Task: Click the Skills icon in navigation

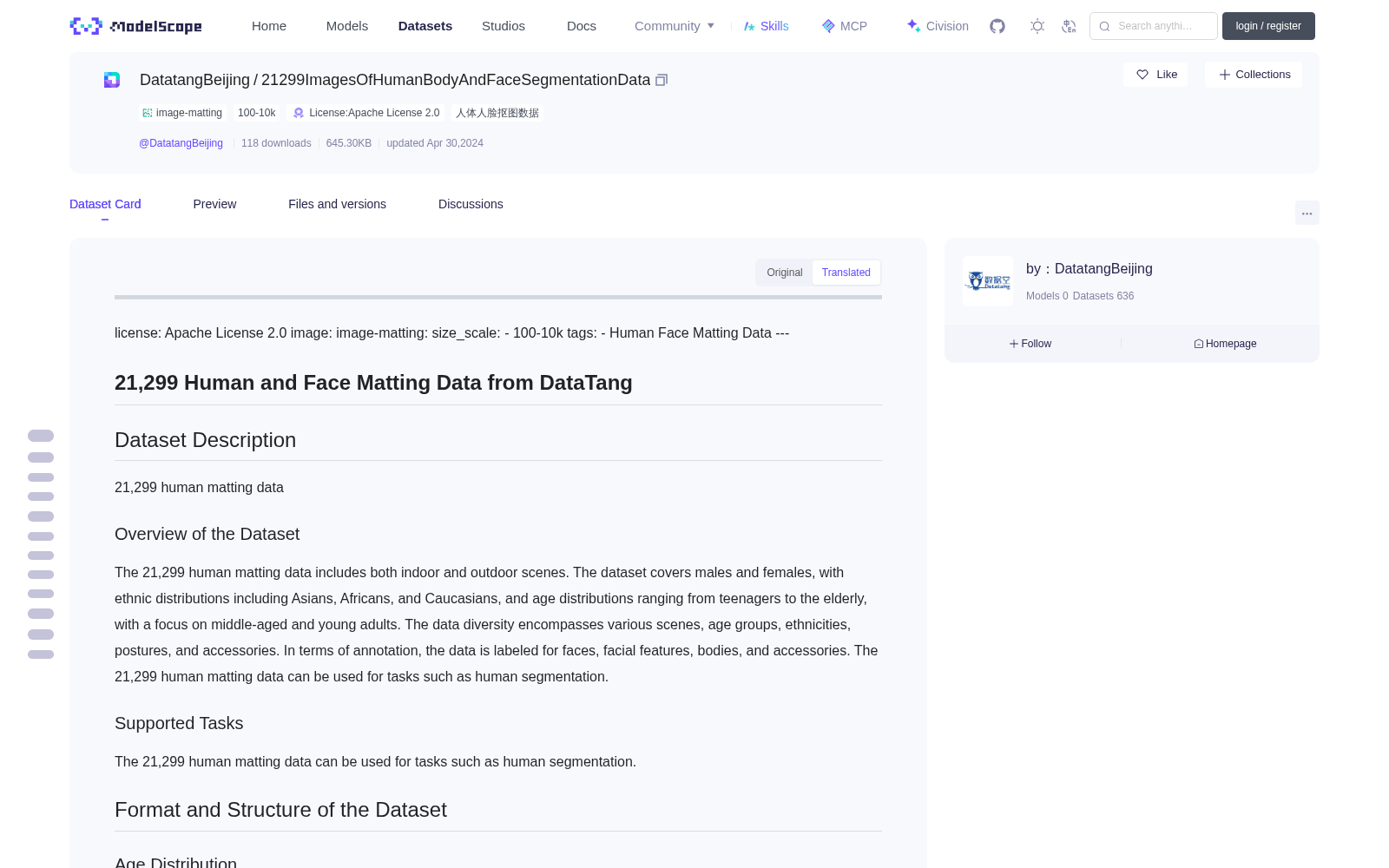Action: 749,26
